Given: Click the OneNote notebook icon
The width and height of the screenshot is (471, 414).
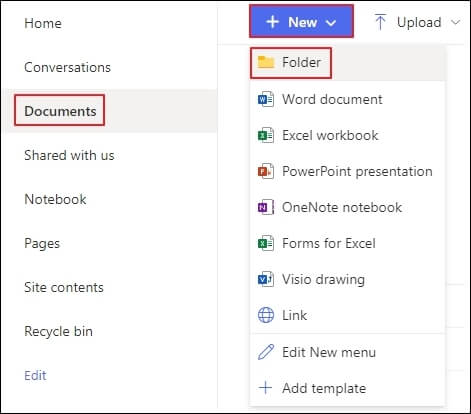Looking at the screenshot, I should 266,207.
